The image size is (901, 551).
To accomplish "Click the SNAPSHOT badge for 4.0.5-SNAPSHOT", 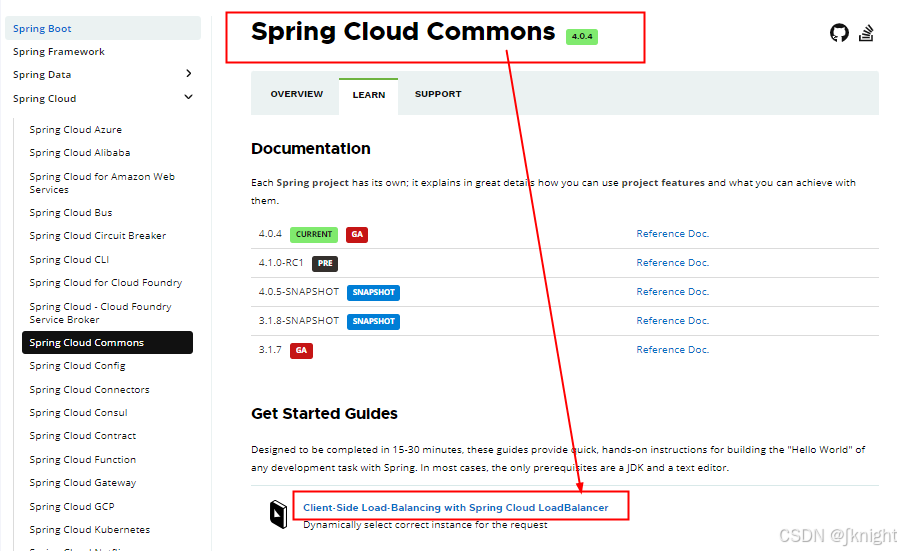I will 374,292.
